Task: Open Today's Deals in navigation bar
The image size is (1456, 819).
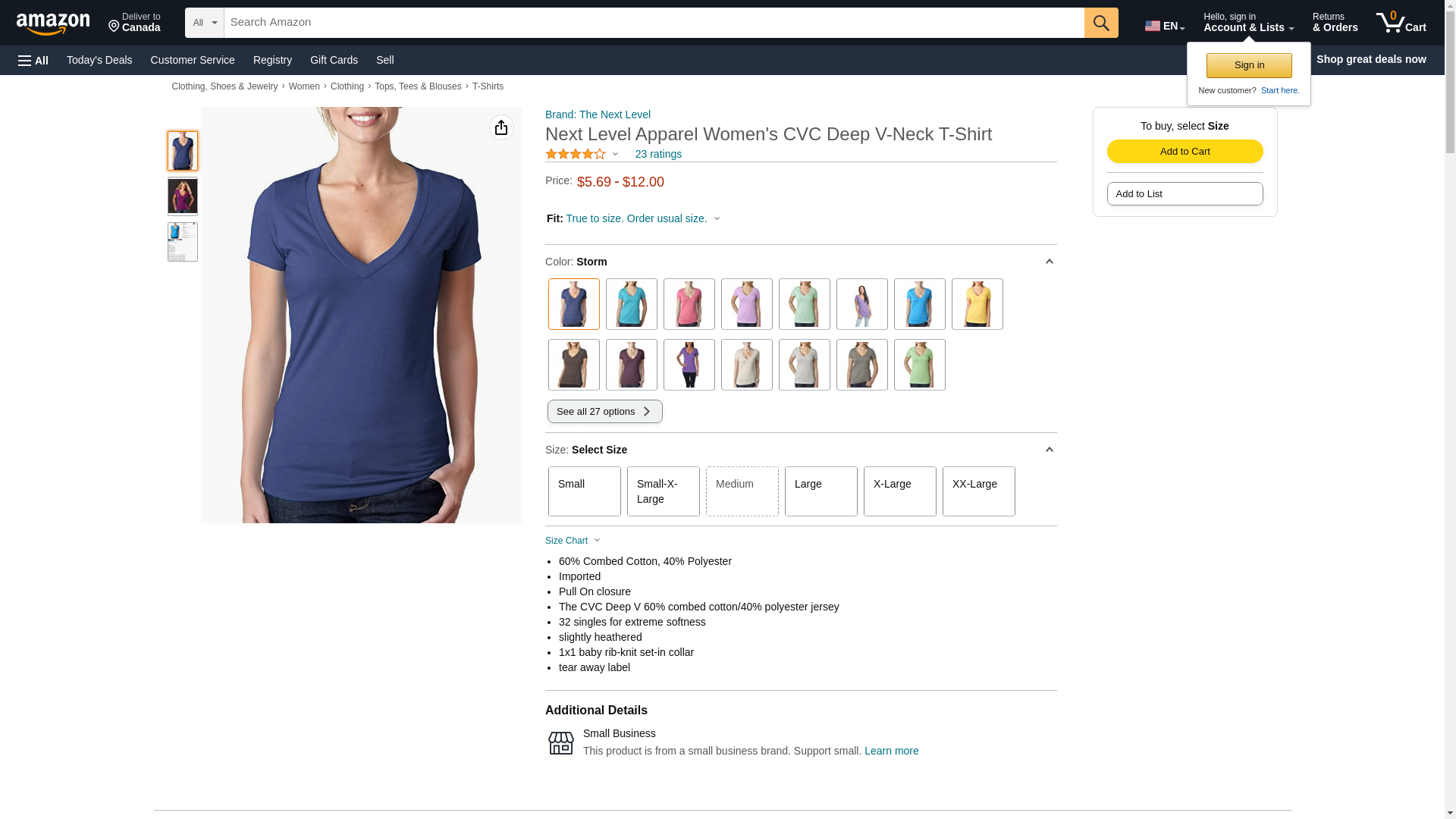Action: click(99, 60)
